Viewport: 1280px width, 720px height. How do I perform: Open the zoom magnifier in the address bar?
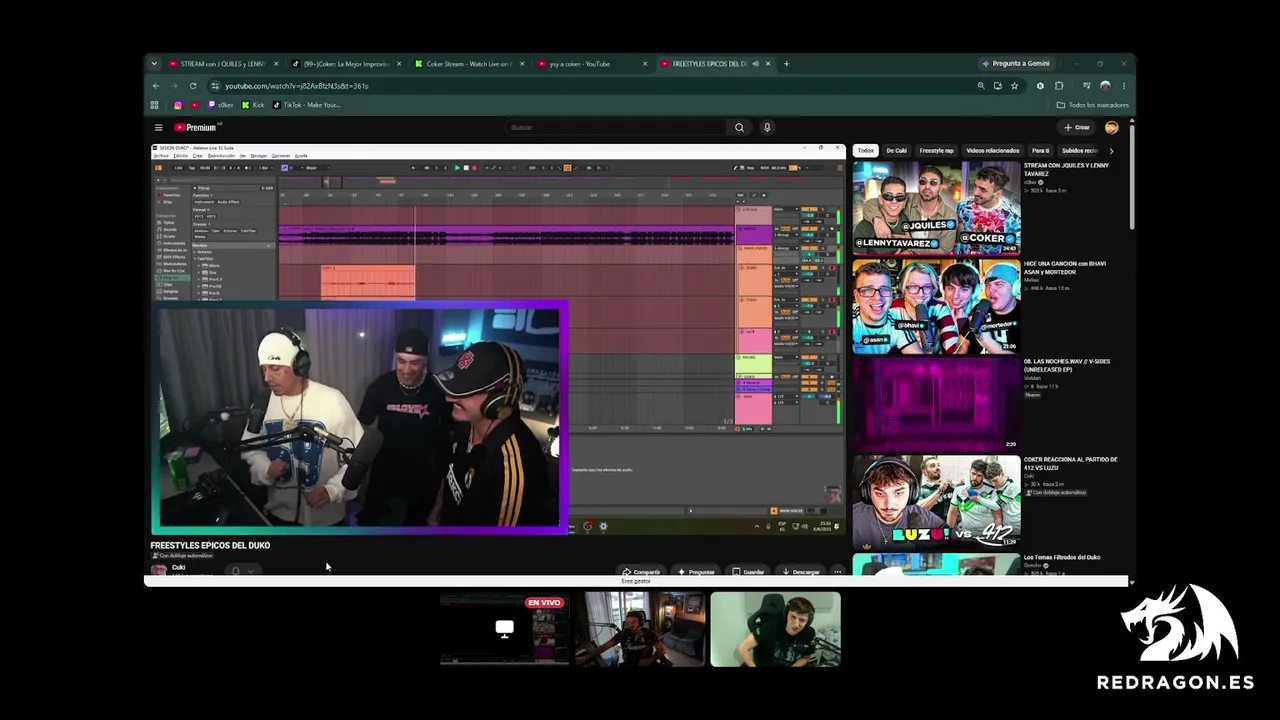(x=981, y=86)
